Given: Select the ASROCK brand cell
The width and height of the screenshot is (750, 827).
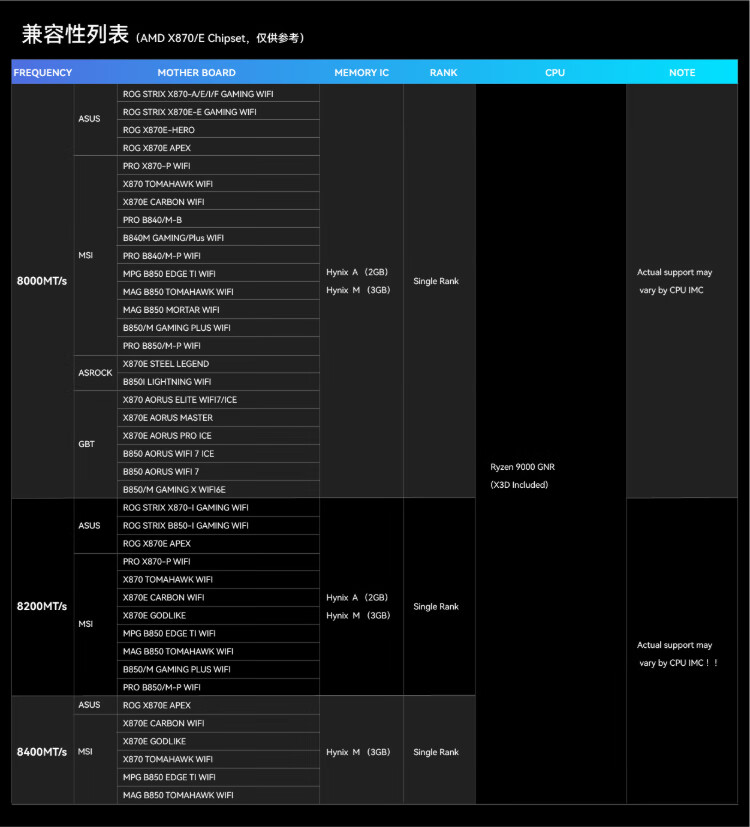Looking at the screenshot, I should (x=95, y=373).
